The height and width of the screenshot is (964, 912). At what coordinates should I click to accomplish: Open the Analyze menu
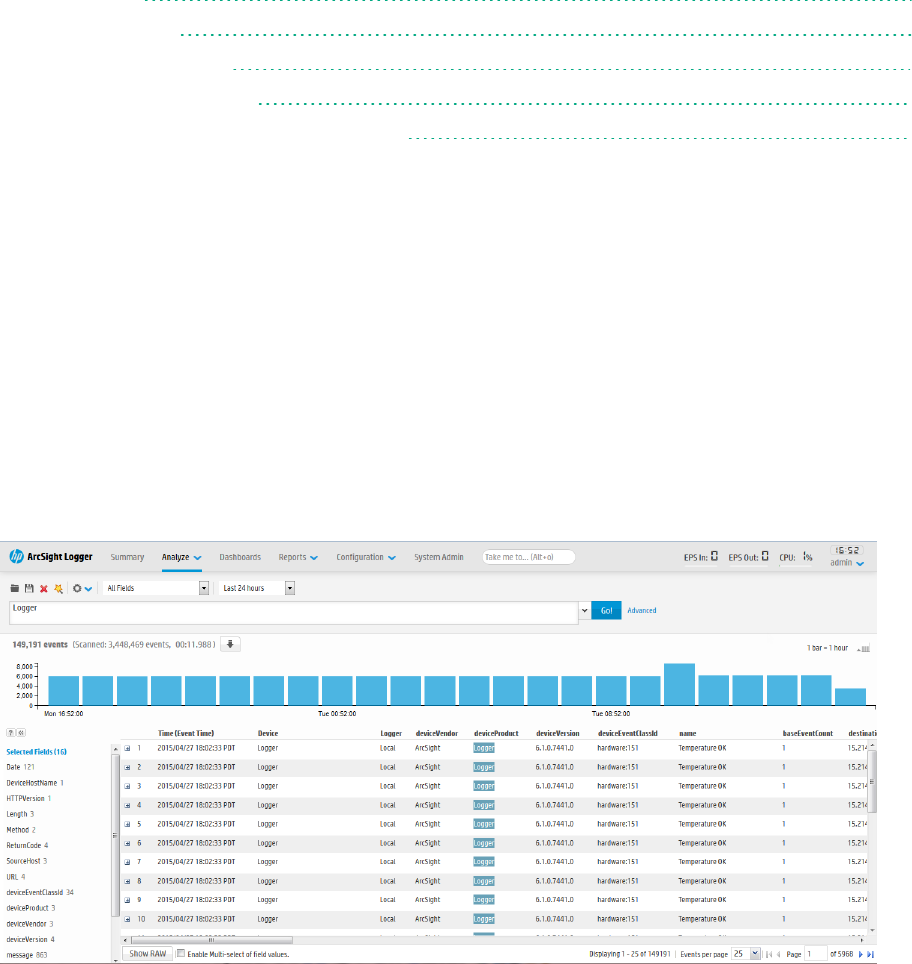(x=181, y=557)
